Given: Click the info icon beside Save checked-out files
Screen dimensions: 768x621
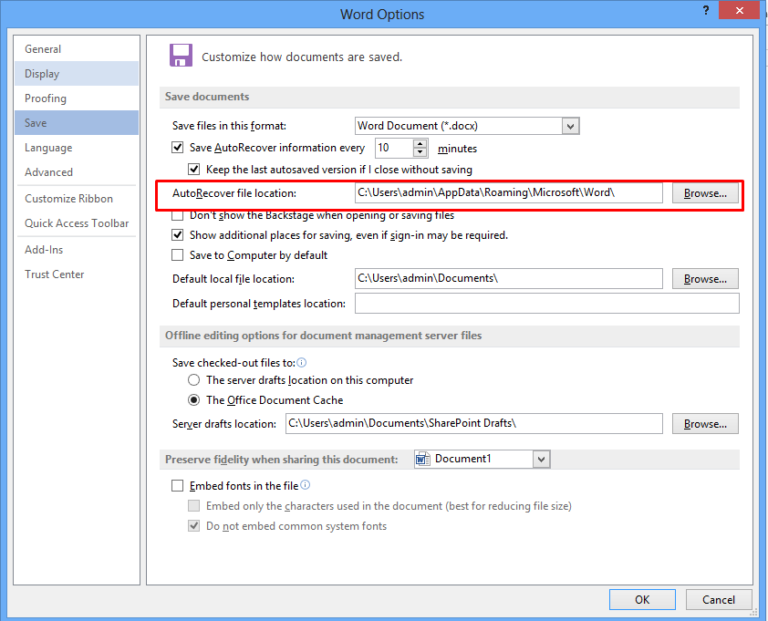Looking at the screenshot, I should tap(302, 363).
